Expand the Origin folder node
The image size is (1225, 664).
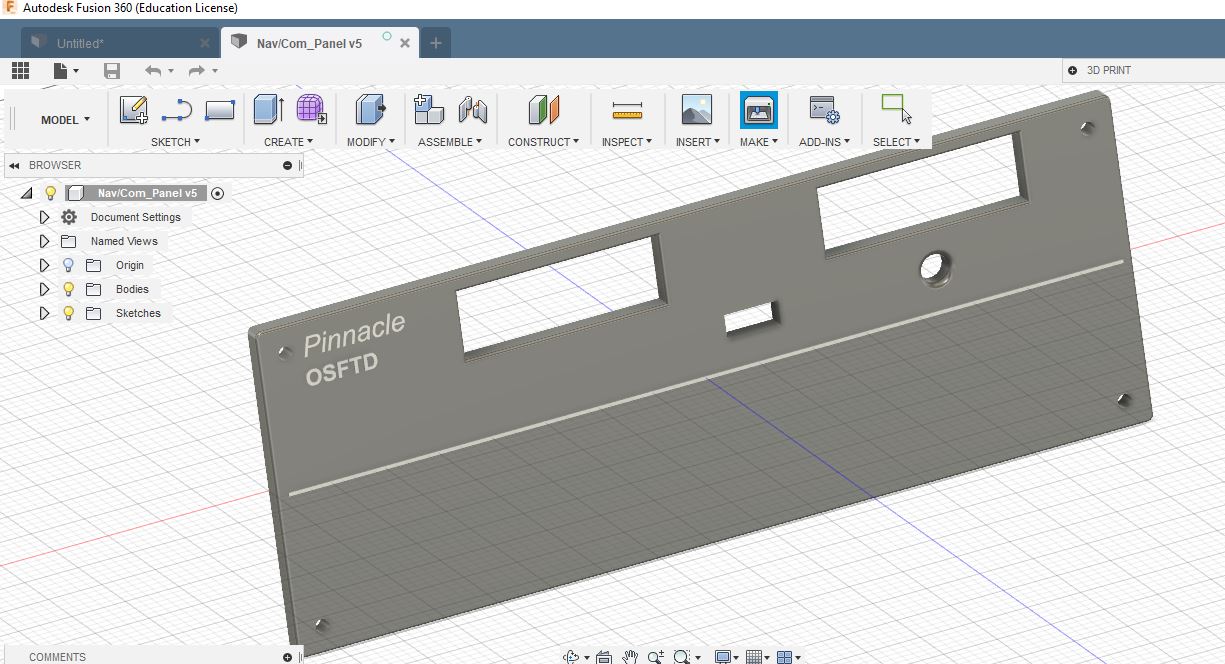44,265
